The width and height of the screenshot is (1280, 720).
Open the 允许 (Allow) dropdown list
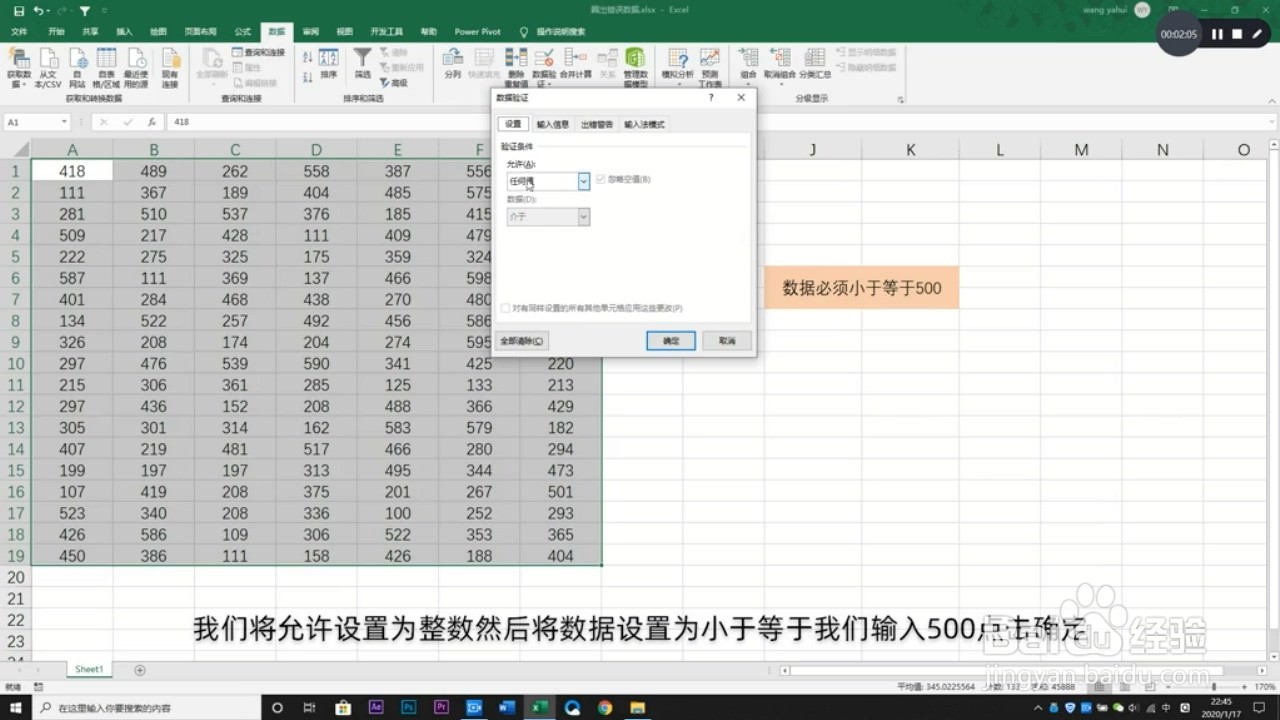584,181
